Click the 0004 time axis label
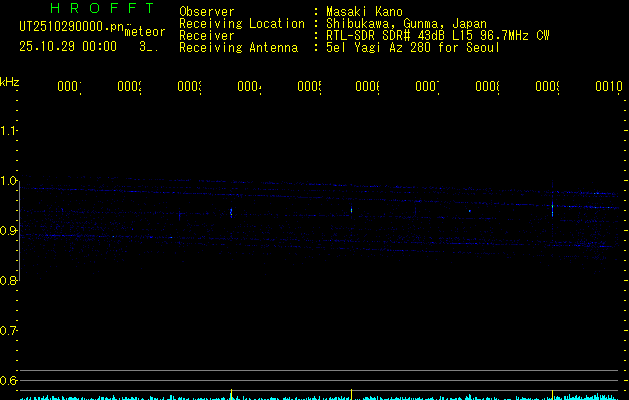This screenshot has height=400, width=629. 249,86
